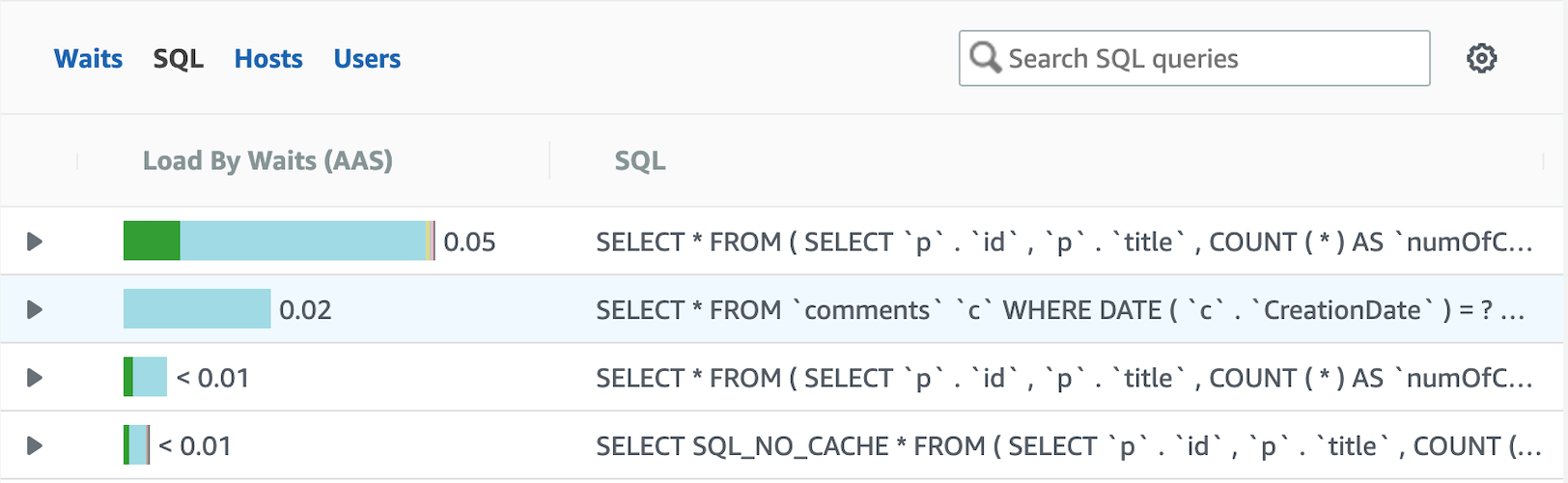Sort by Load By Waits (AAS) column
Viewport: 1568px width, 483px height.
coord(267,160)
